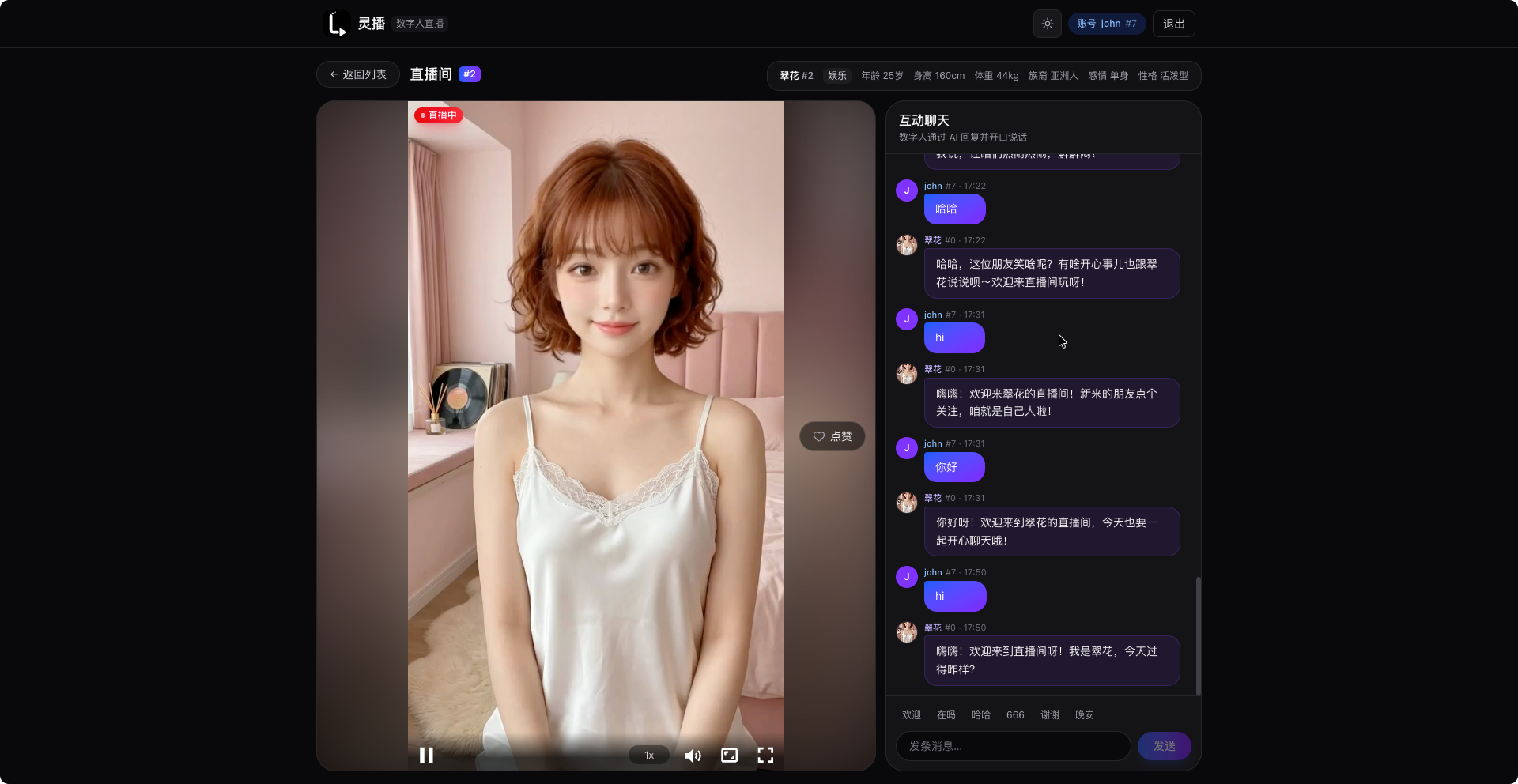Click the 退出 logout button
Image resolution: width=1518 pixels, height=784 pixels.
point(1173,24)
